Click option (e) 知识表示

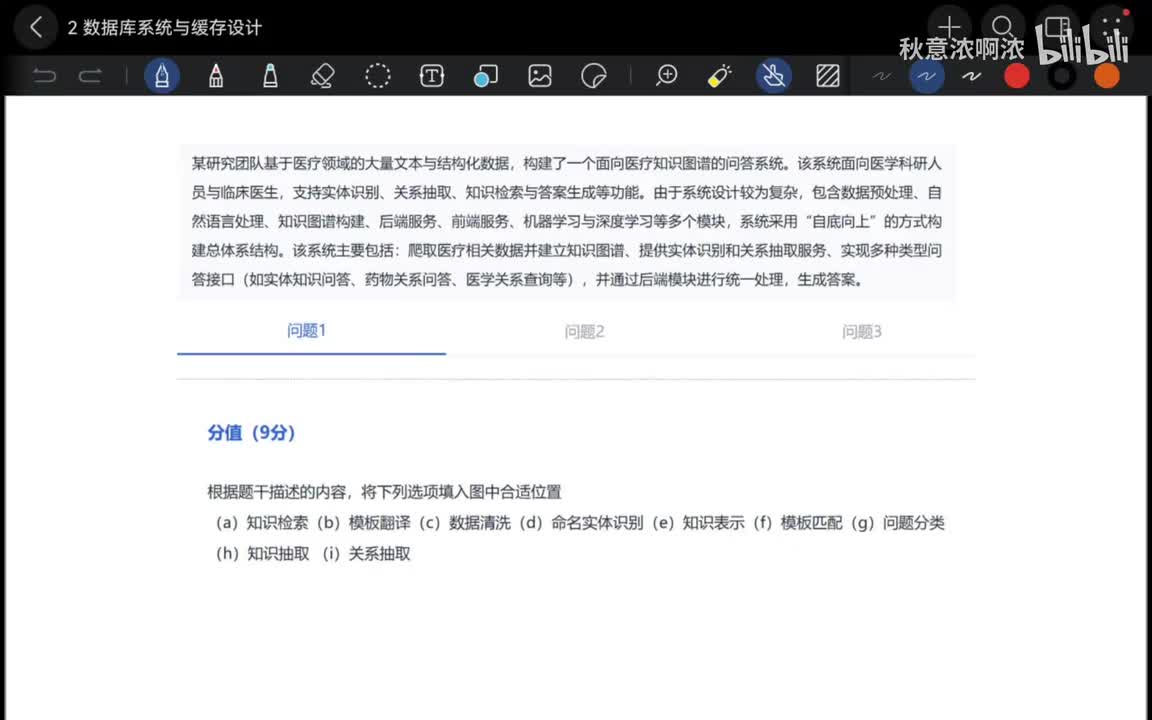pyautogui.click(x=698, y=523)
